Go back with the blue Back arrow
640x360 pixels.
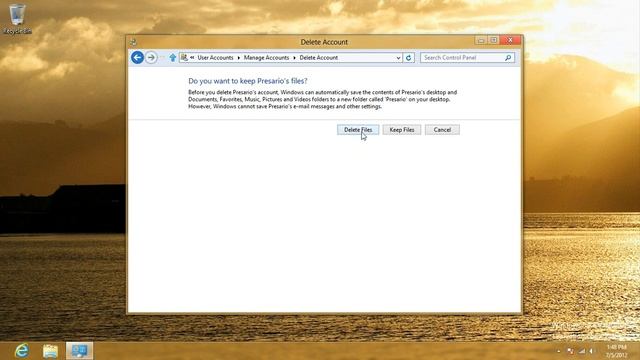[138, 58]
